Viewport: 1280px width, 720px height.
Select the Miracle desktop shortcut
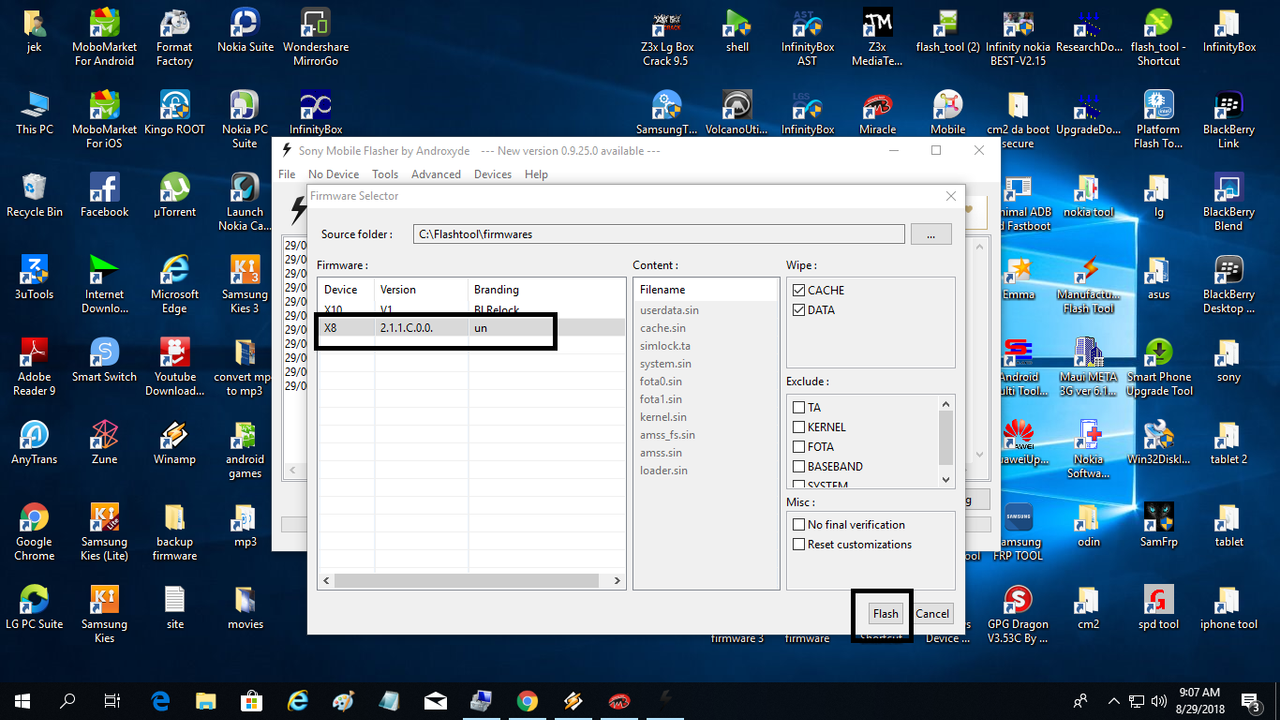(877, 113)
